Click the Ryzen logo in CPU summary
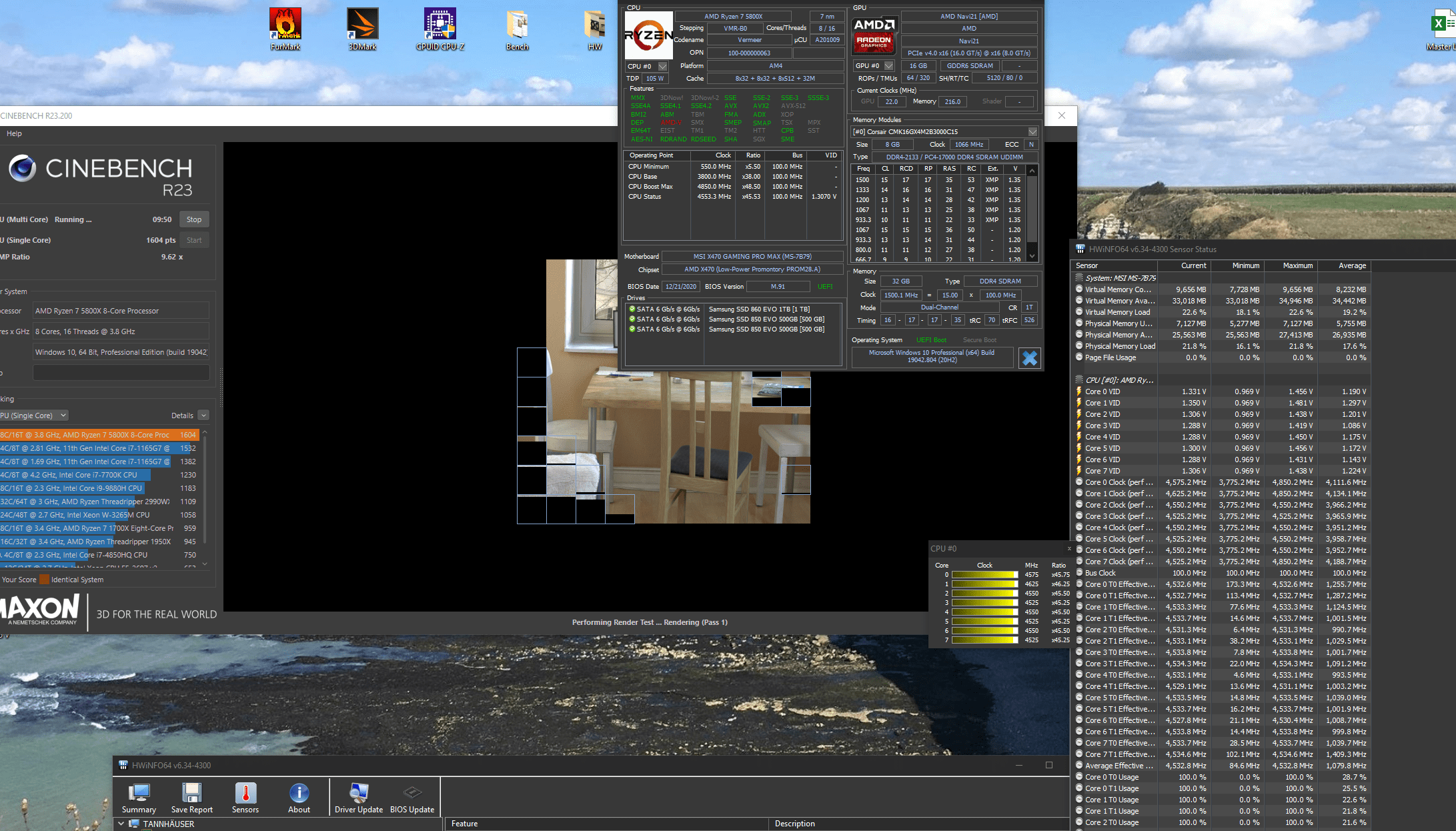The width and height of the screenshot is (1456, 831). pyautogui.click(x=648, y=35)
